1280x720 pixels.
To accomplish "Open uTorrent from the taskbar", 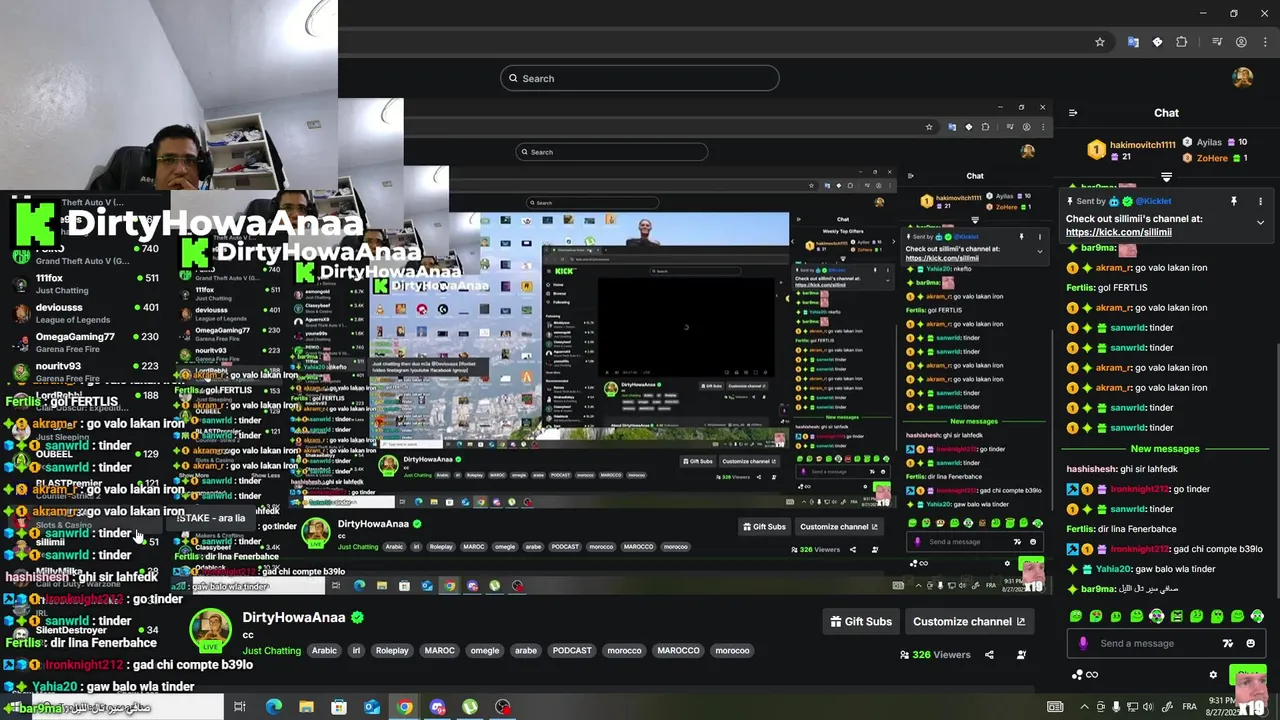I will [470, 707].
